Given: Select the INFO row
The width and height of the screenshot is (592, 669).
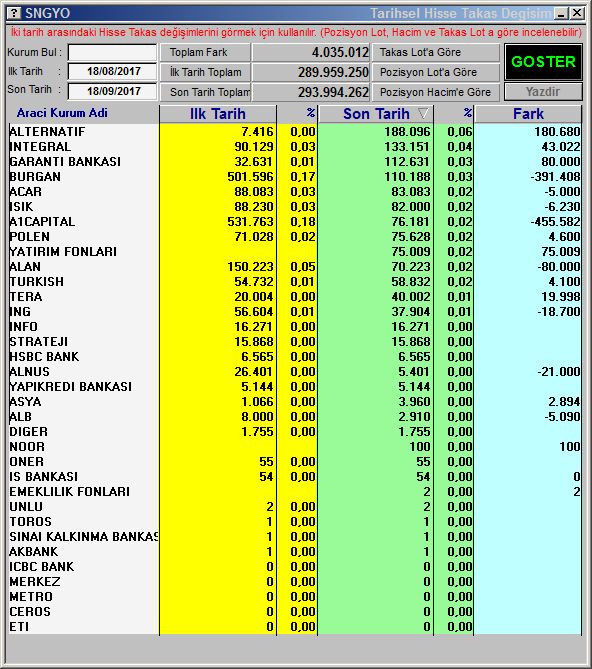Looking at the screenshot, I should 295,326.
